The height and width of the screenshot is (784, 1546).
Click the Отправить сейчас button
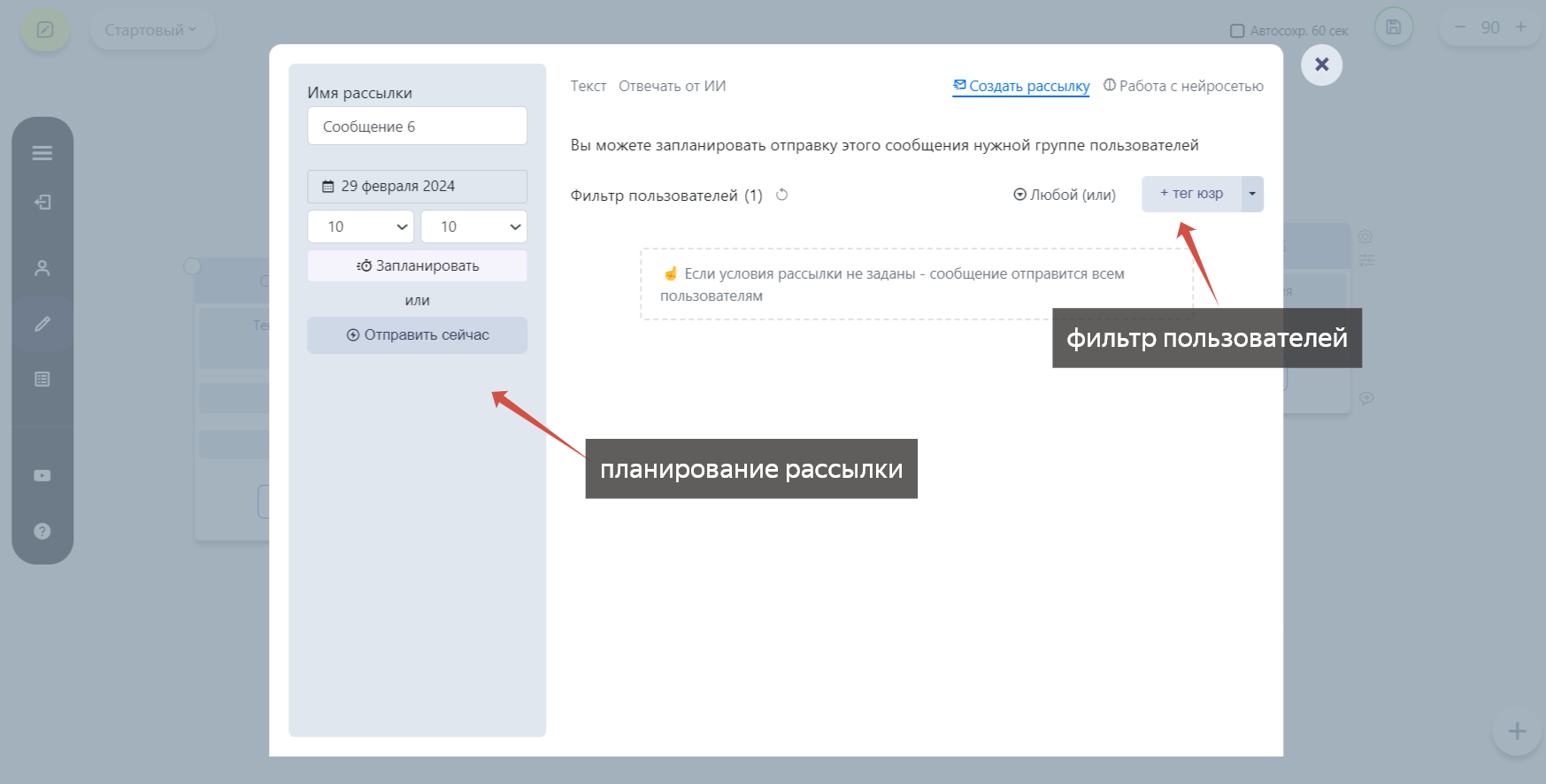pyautogui.click(x=417, y=335)
